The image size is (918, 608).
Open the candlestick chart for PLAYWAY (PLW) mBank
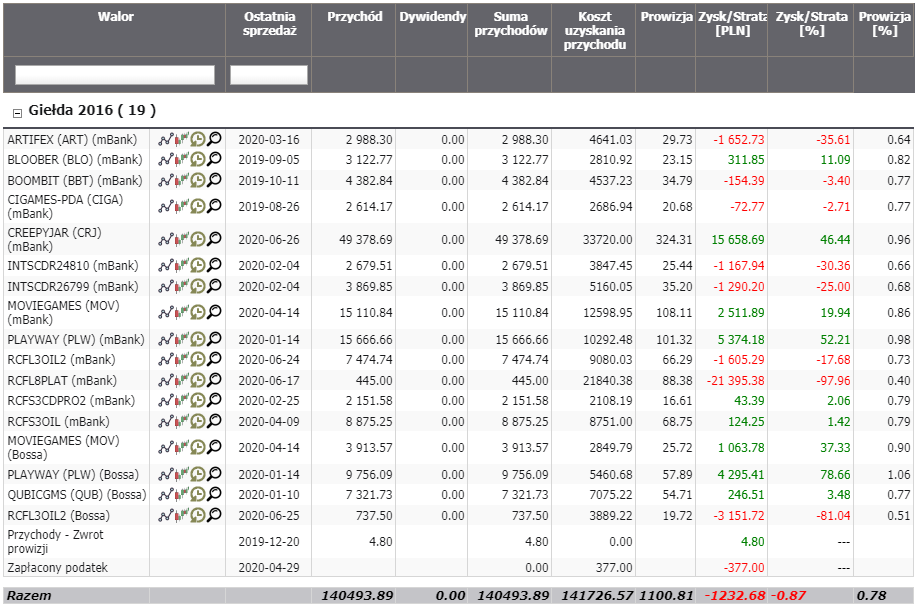(181, 339)
